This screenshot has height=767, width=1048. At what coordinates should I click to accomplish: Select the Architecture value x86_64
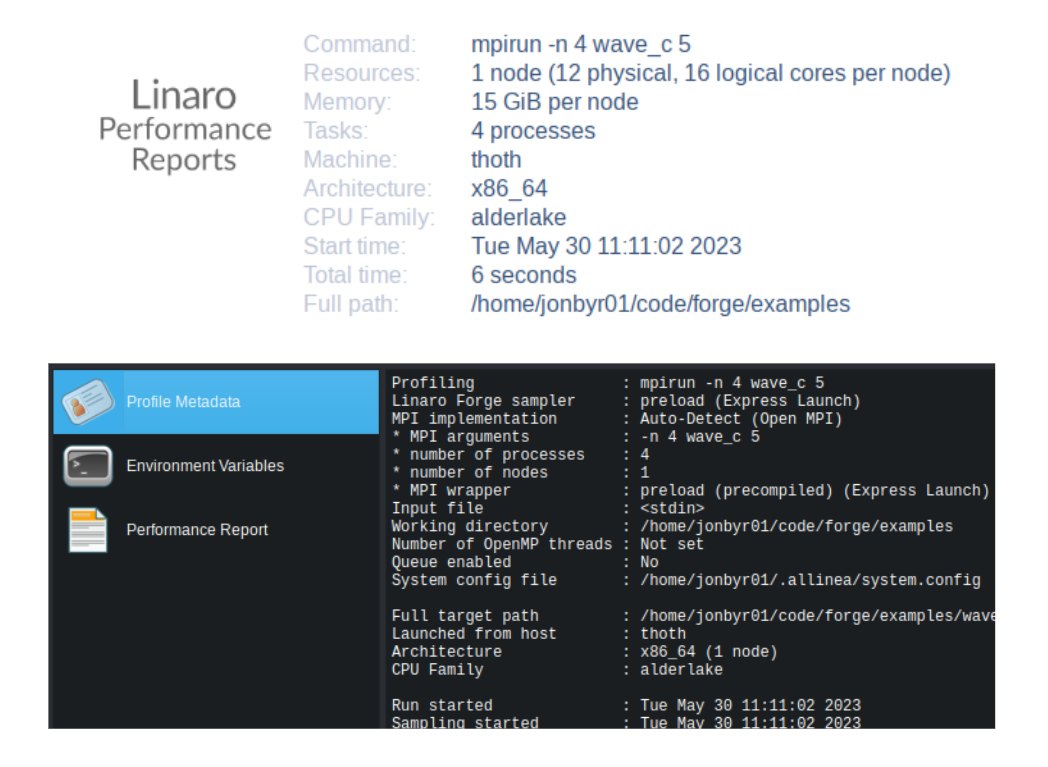click(507, 188)
